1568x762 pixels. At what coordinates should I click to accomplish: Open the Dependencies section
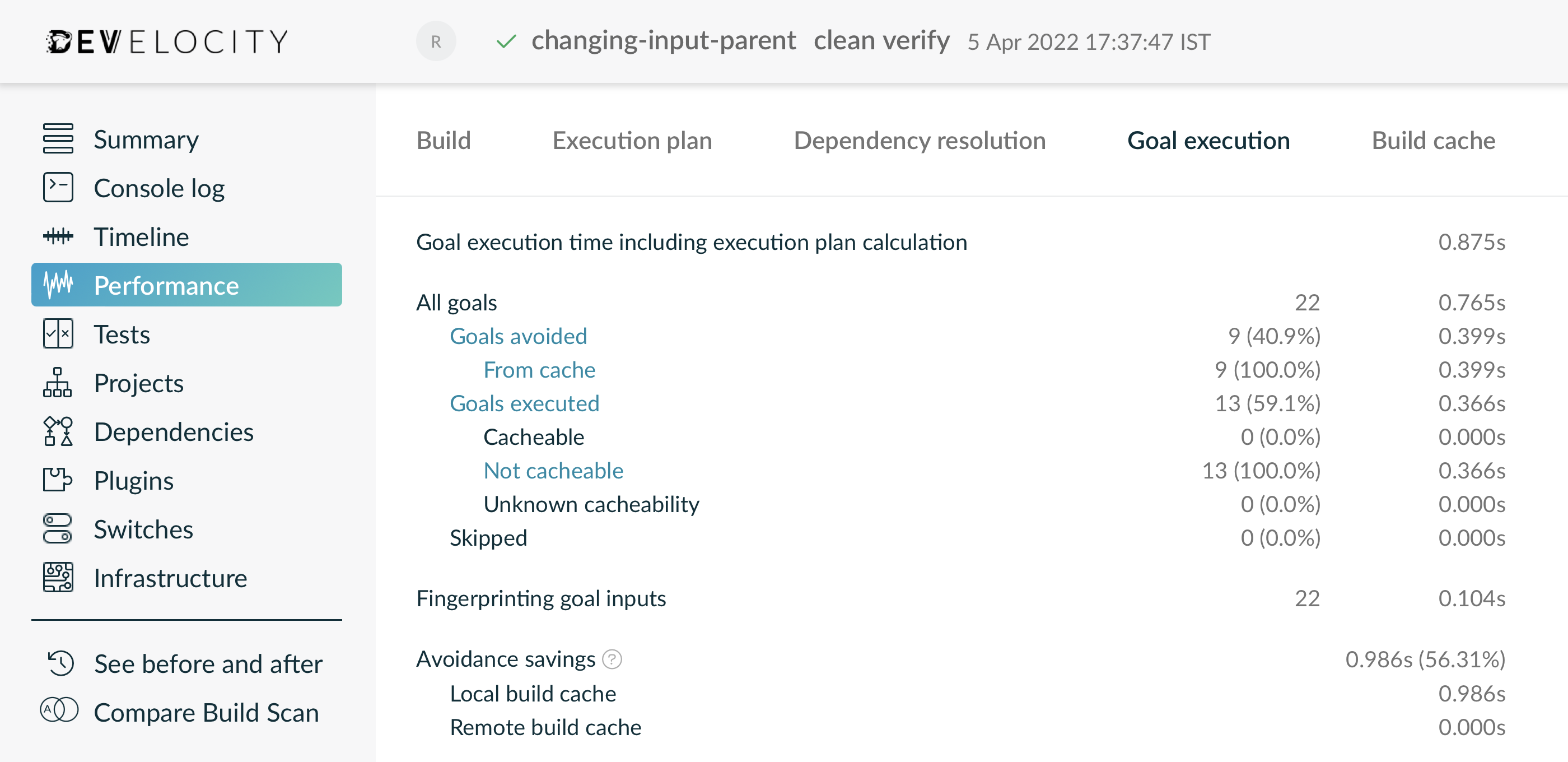click(x=174, y=431)
